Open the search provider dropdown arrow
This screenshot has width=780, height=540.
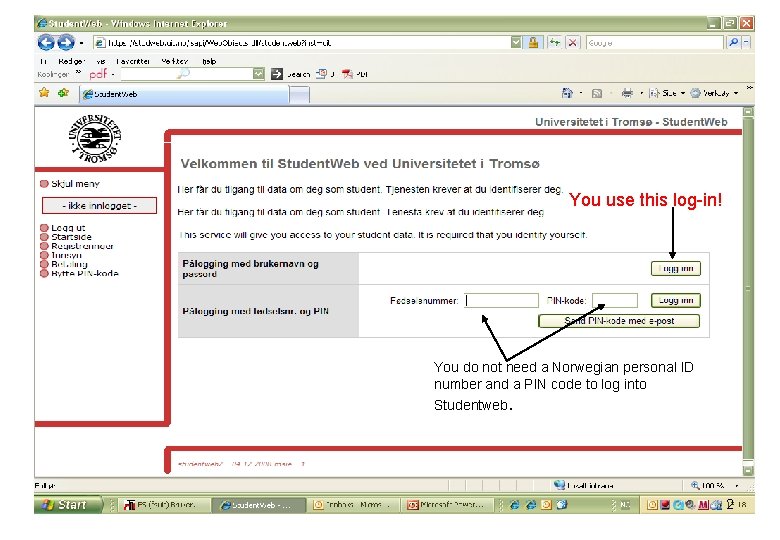click(x=746, y=43)
